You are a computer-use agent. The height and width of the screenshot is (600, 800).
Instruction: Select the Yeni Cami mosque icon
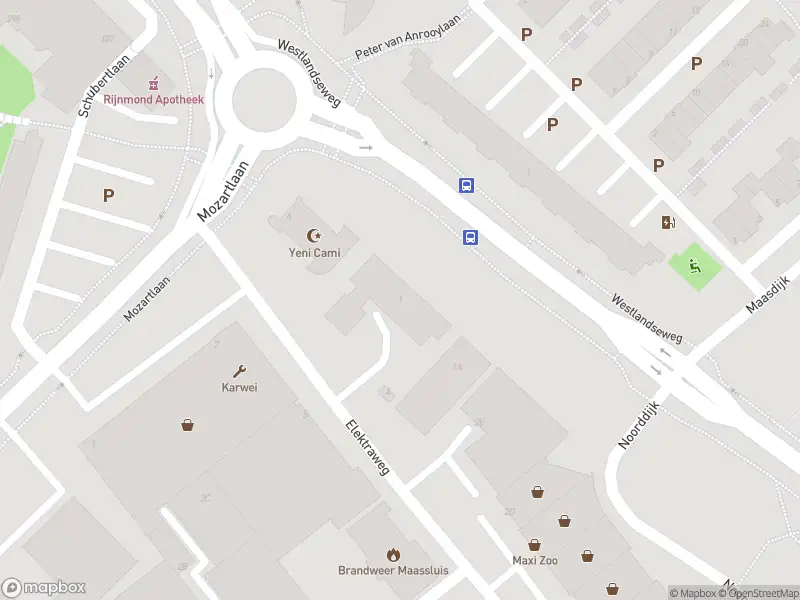click(314, 235)
